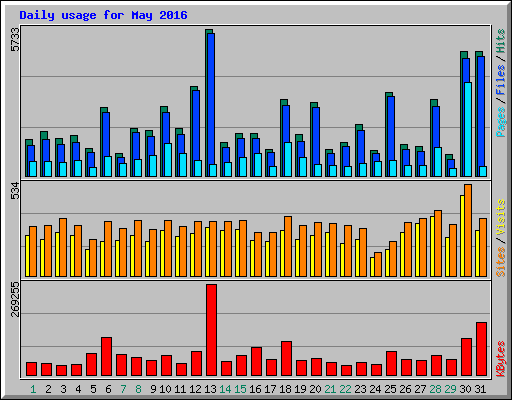Click green weekend day label 15
This screenshot has width=512, height=400.
tap(240, 389)
